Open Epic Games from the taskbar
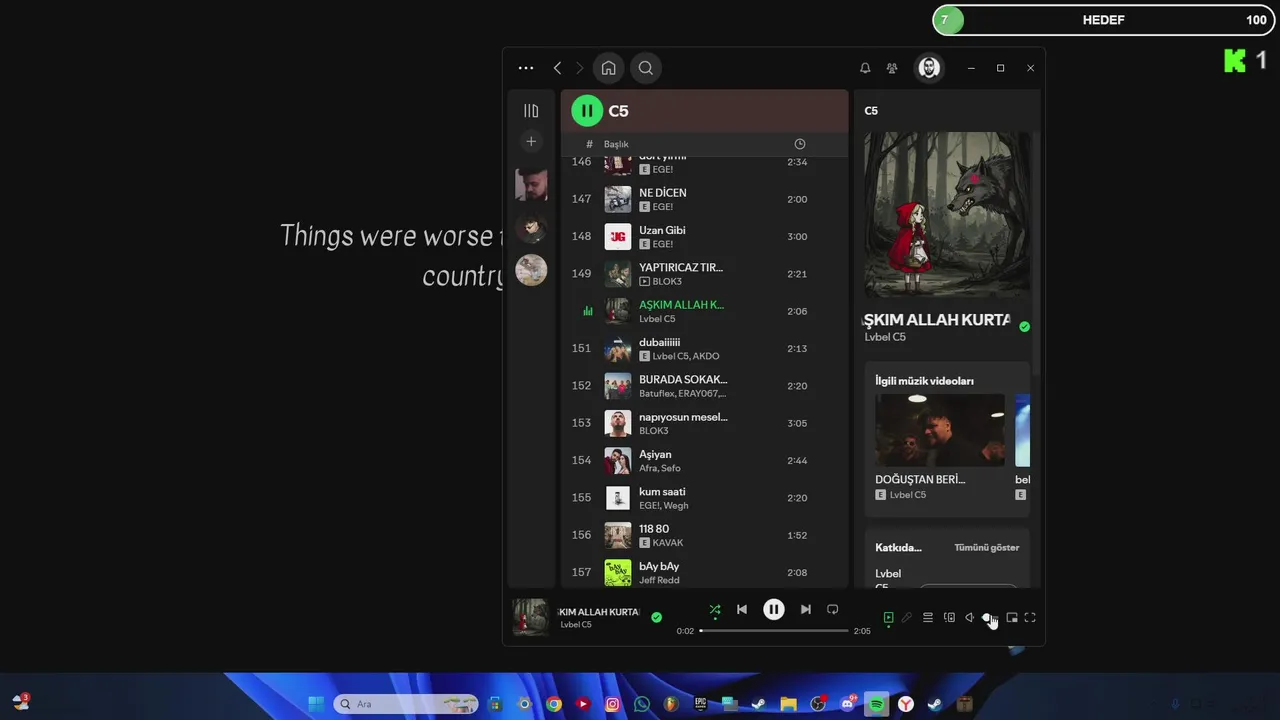The height and width of the screenshot is (720, 1280). 701,704
